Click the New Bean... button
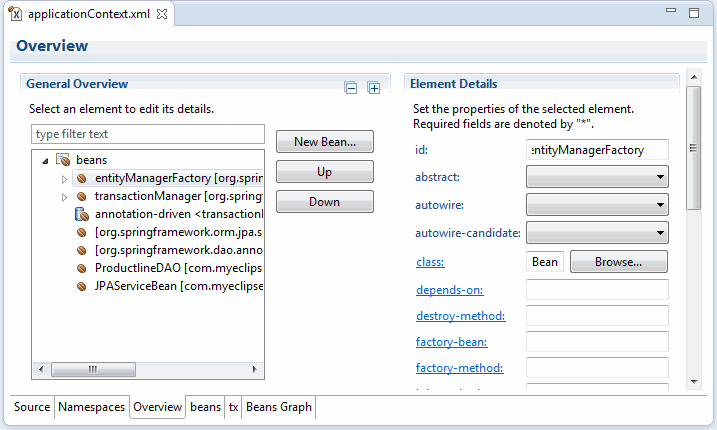The width and height of the screenshot is (717, 430). point(324,142)
